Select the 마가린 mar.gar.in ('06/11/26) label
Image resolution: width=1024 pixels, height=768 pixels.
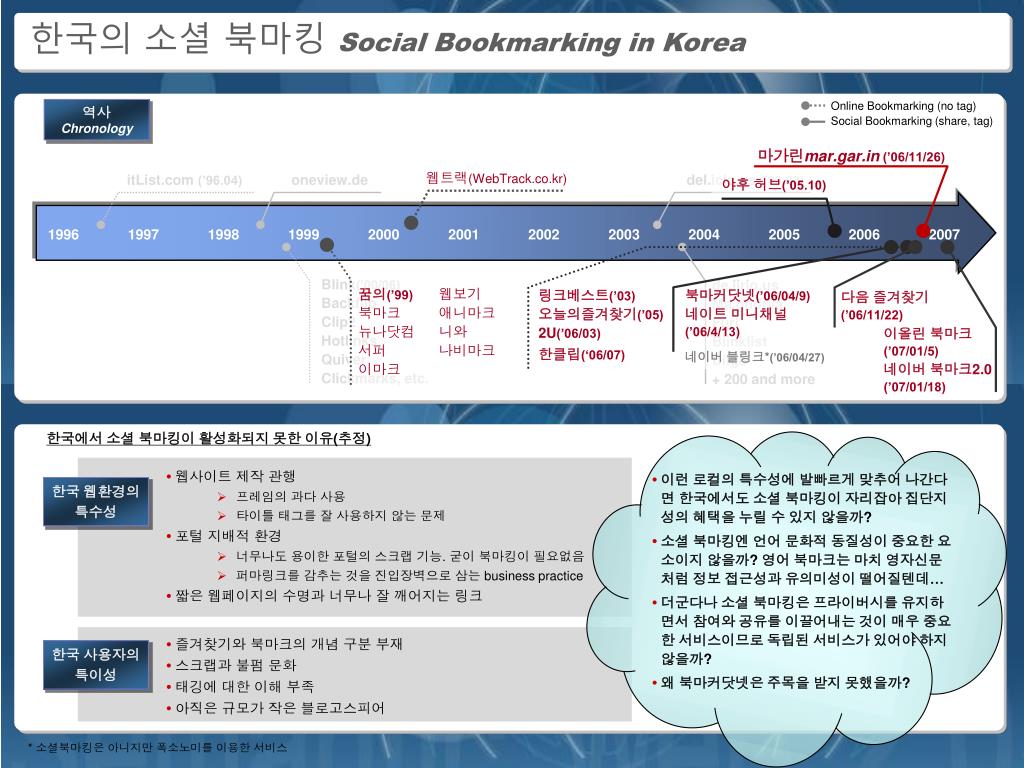tap(851, 156)
